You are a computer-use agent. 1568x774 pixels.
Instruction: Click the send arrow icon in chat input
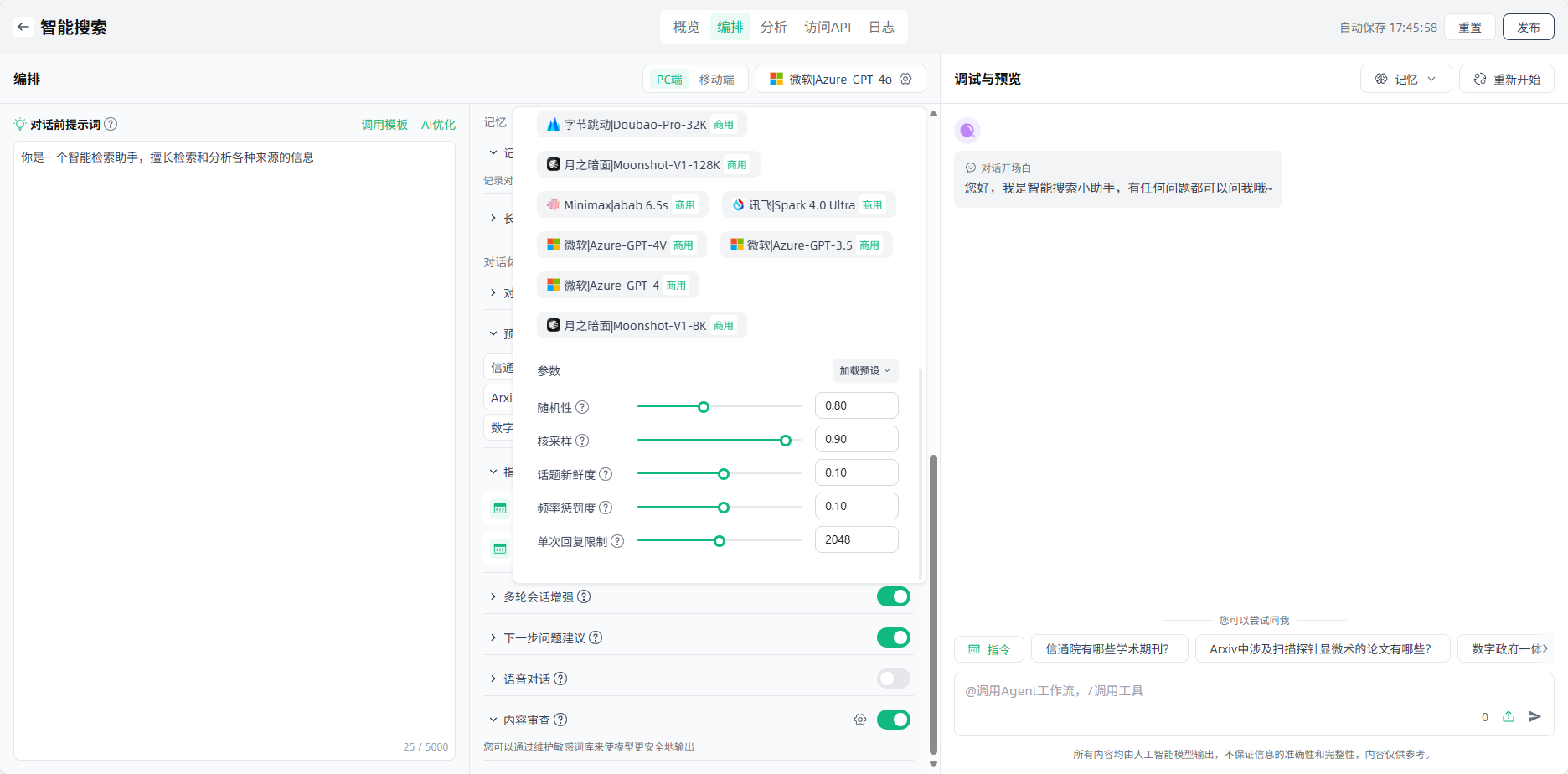tap(1534, 716)
